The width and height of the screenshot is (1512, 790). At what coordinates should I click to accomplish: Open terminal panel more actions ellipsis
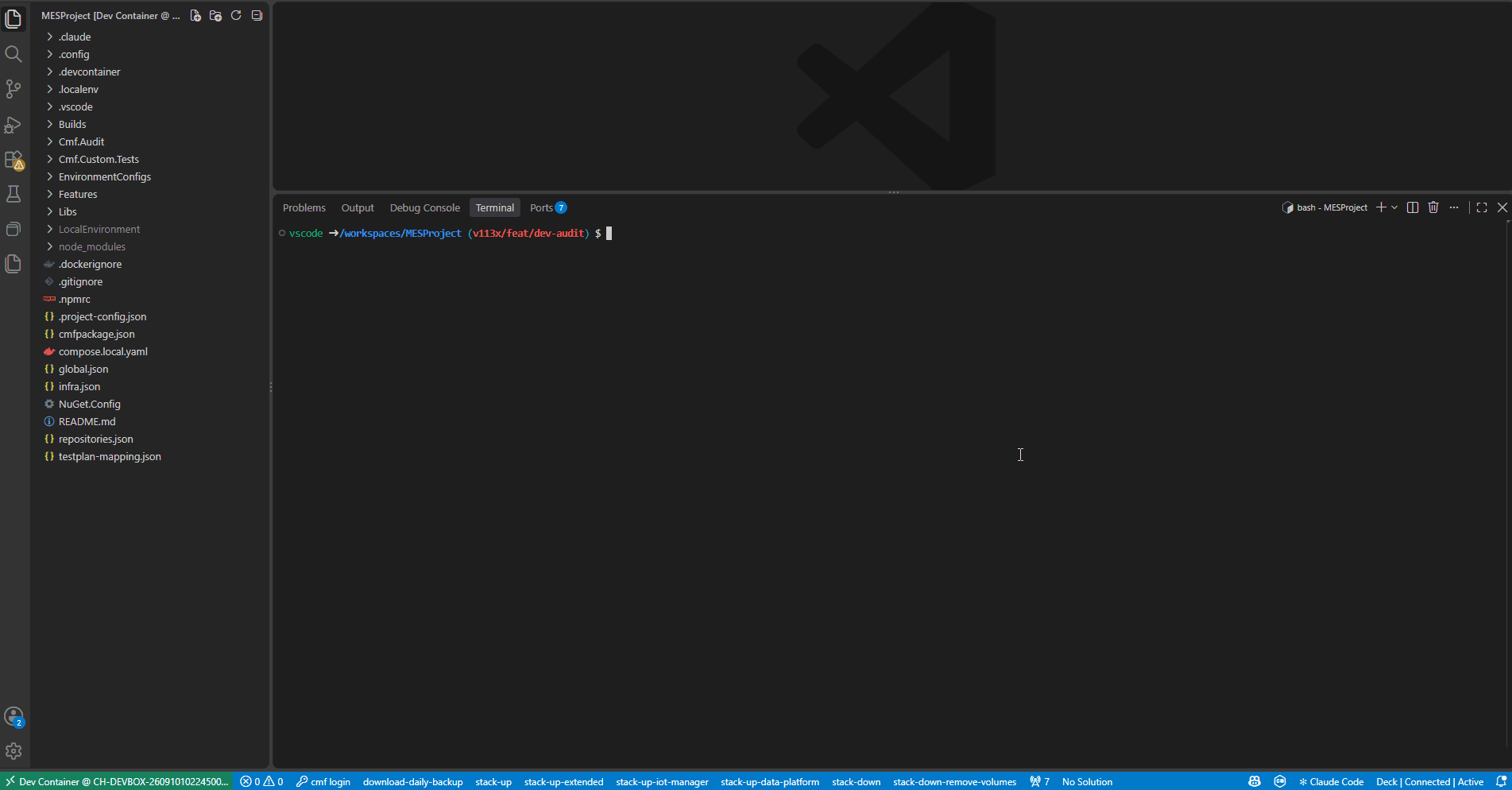[1454, 207]
